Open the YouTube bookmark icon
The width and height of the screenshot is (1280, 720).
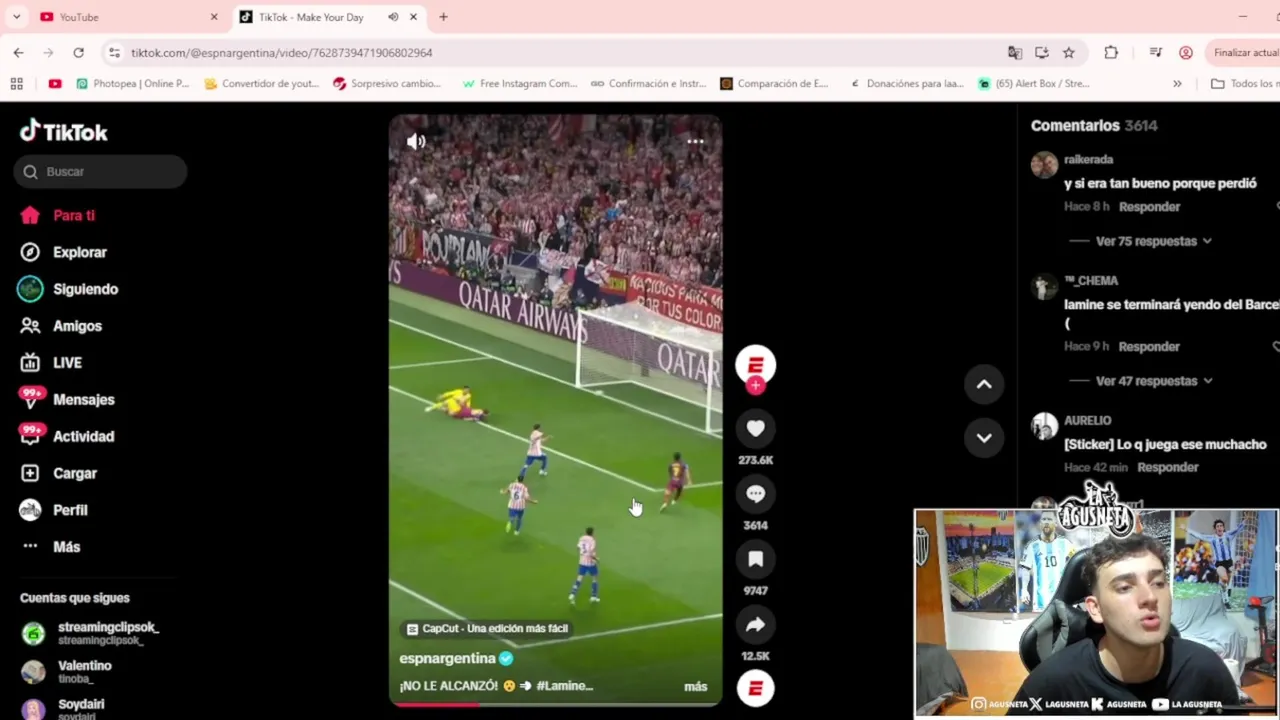click(x=55, y=84)
